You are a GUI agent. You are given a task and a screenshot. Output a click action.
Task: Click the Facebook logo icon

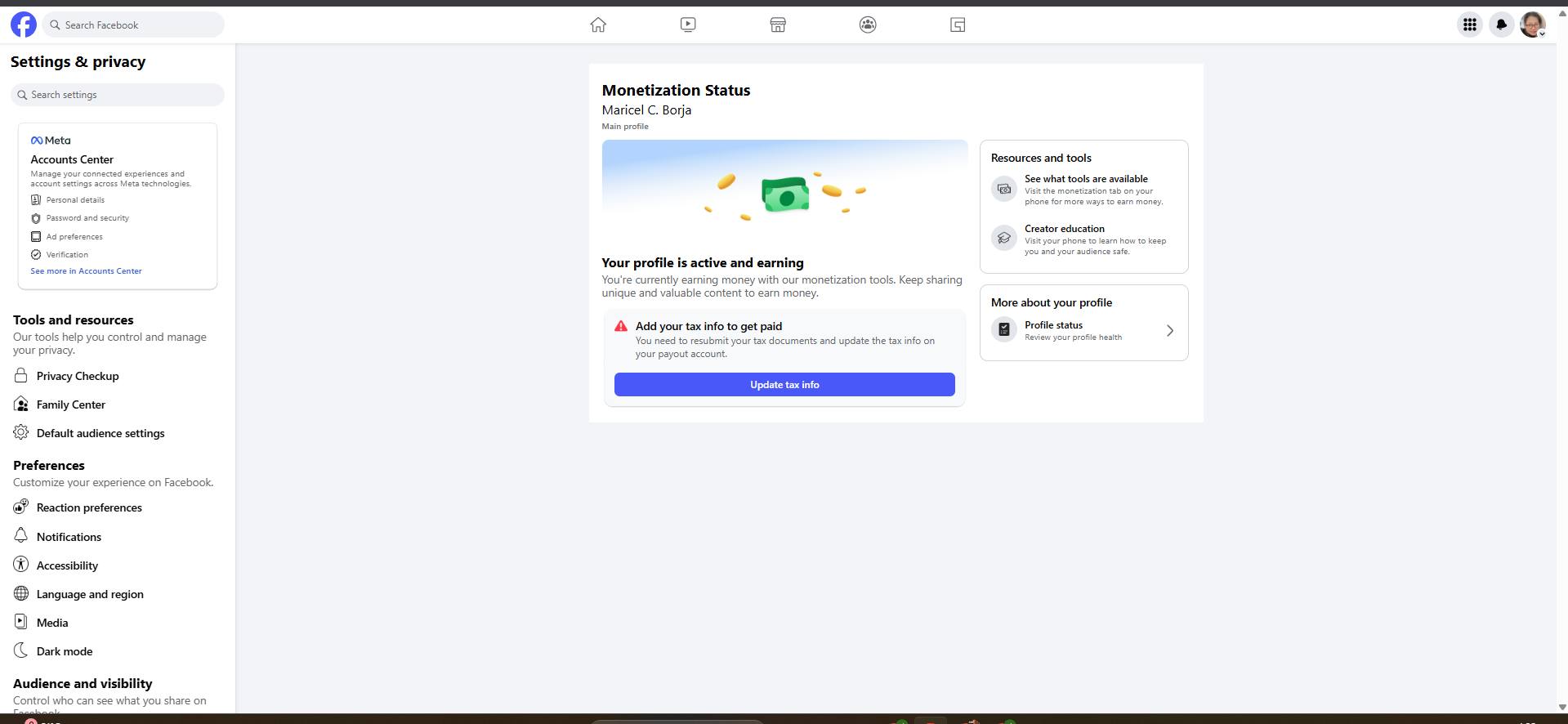(x=23, y=25)
